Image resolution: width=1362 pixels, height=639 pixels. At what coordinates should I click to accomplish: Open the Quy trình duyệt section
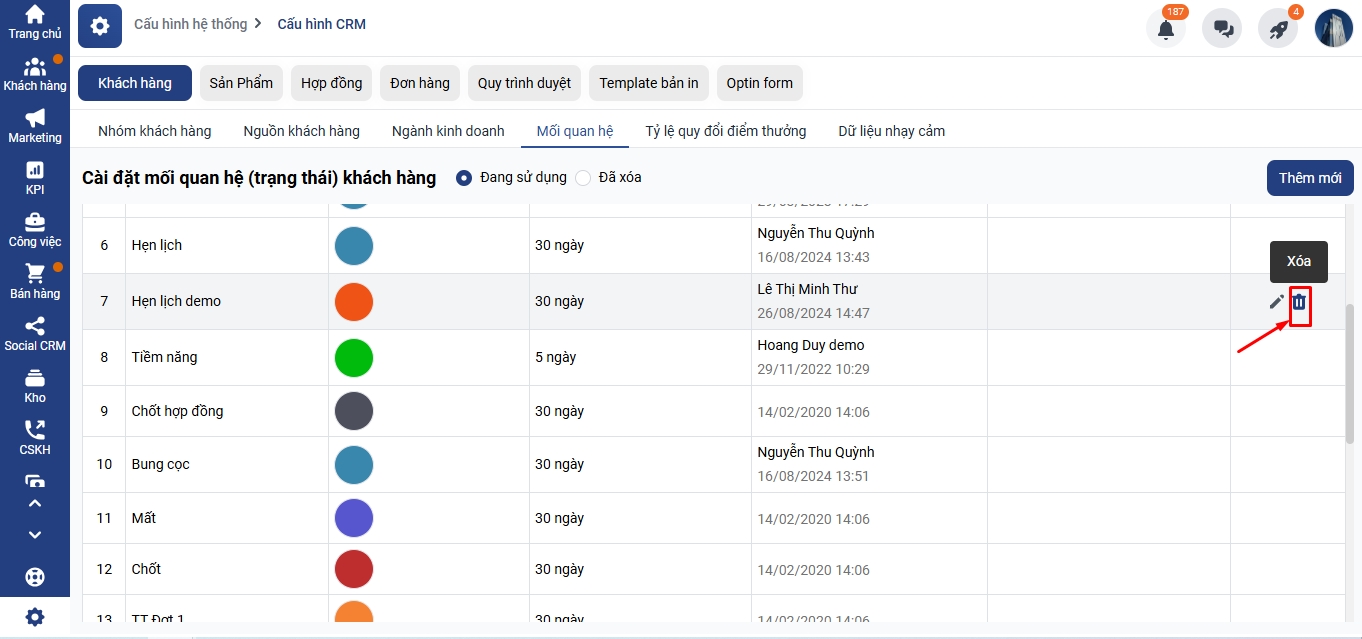tap(524, 83)
